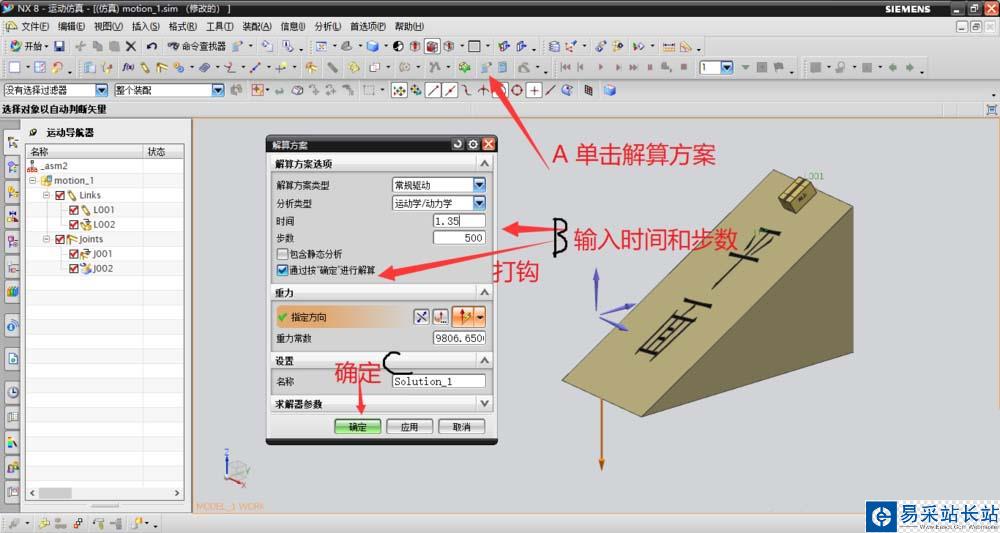
Task: Collapse the 重力 section
Action: (x=484, y=292)
